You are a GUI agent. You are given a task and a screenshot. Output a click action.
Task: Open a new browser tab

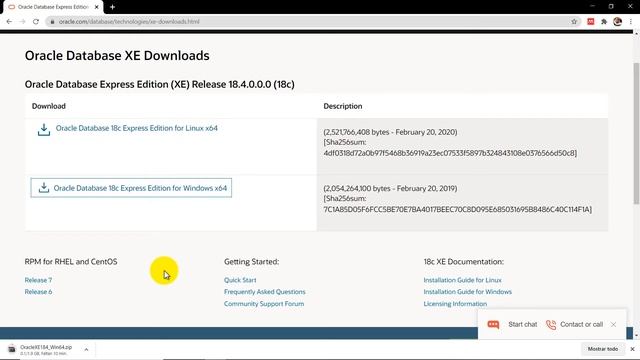coord(112,7)
